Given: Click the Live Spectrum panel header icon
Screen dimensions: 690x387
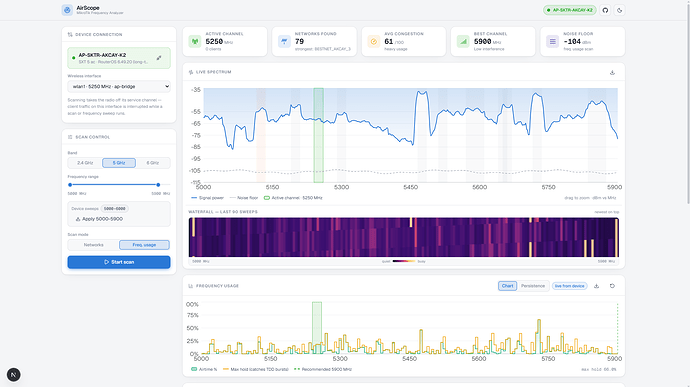Looking at the screenshot, I should [x=191, y=72].
